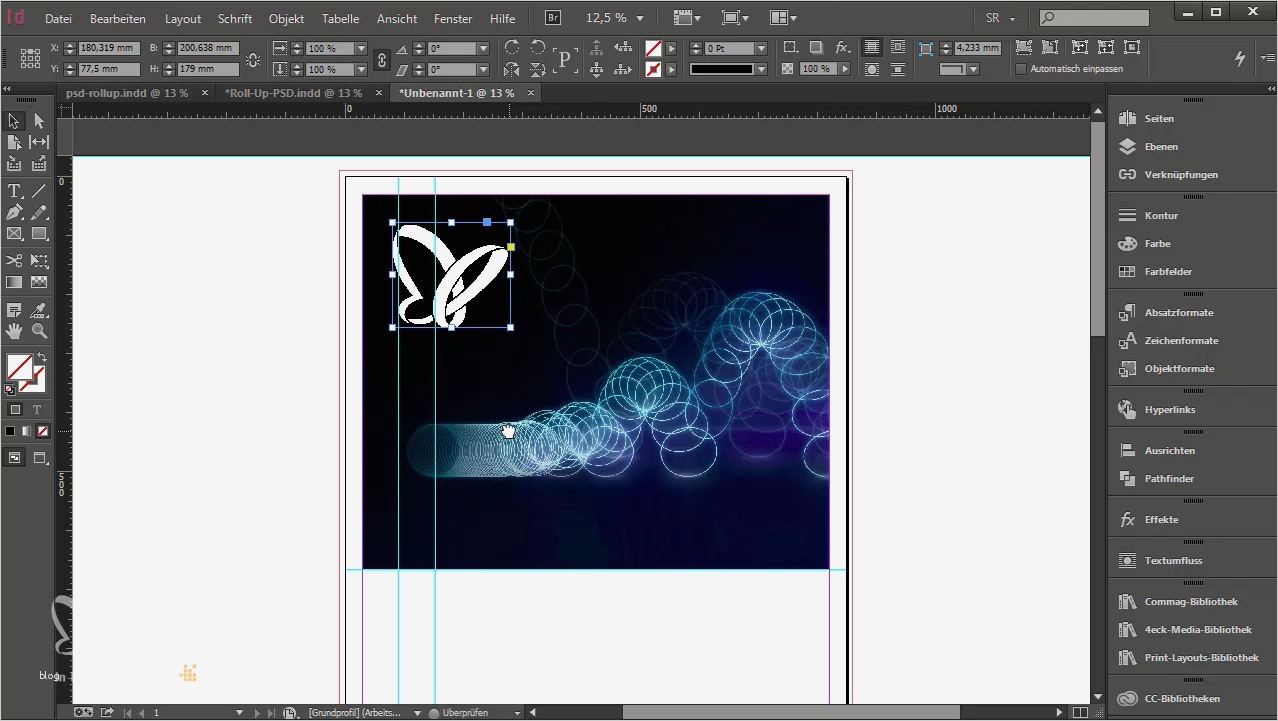Open the effects fx button in control bar
This screenshot has height=721, width=1278.
click(x=842, y=48)
